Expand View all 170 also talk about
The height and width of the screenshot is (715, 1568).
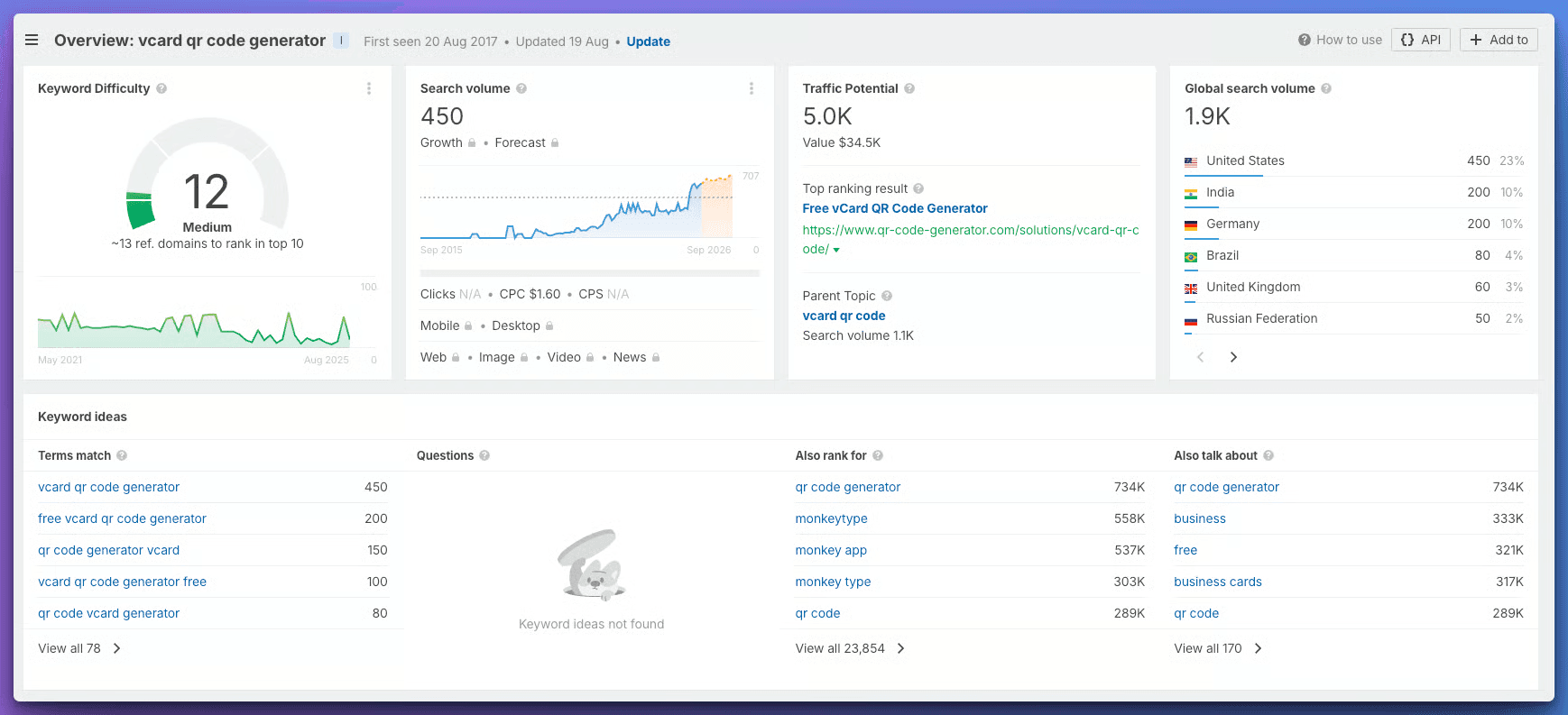pyautogui.click(x=1217, y=648)
